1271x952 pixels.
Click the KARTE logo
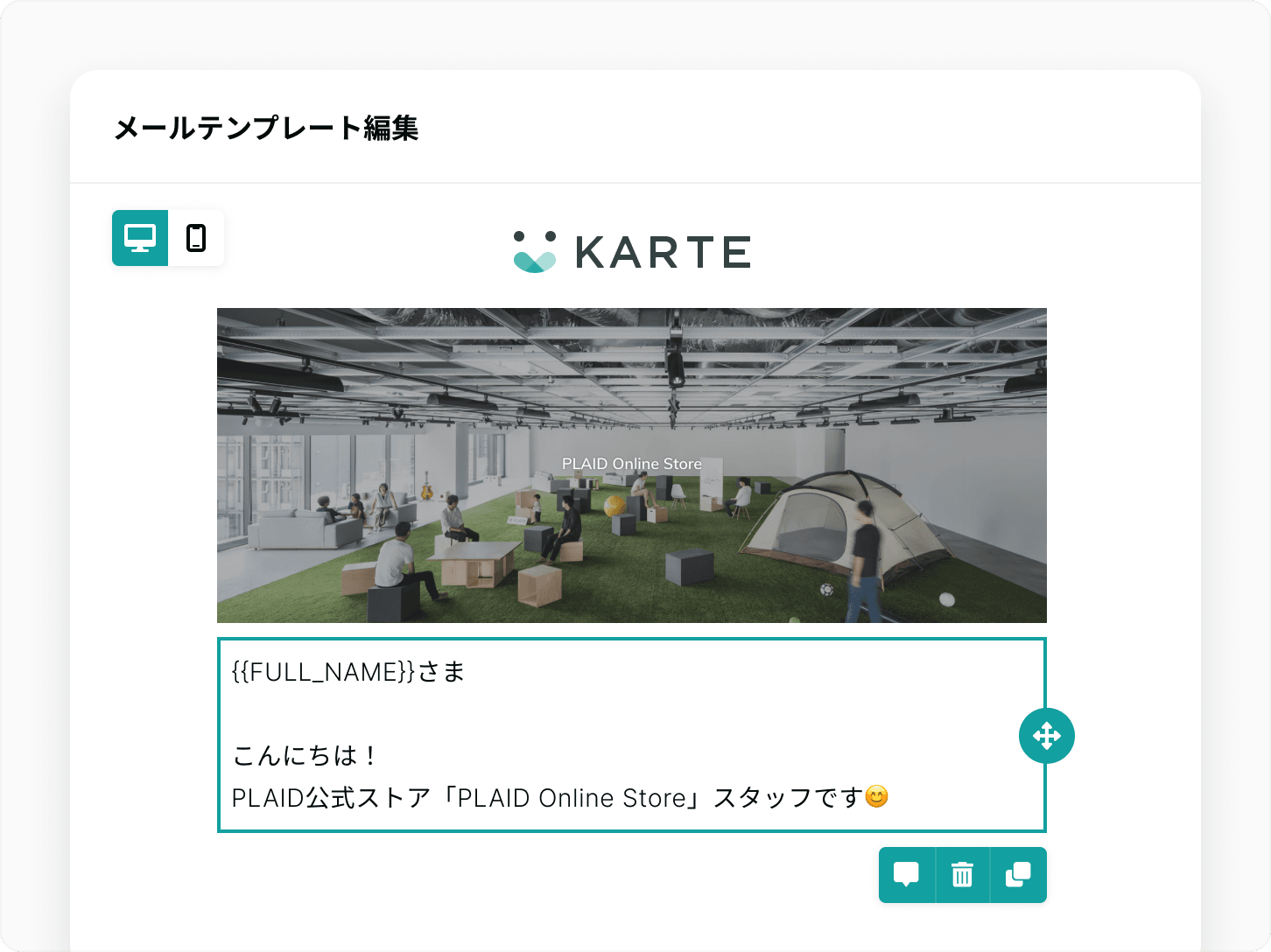(x=632, y=252)
